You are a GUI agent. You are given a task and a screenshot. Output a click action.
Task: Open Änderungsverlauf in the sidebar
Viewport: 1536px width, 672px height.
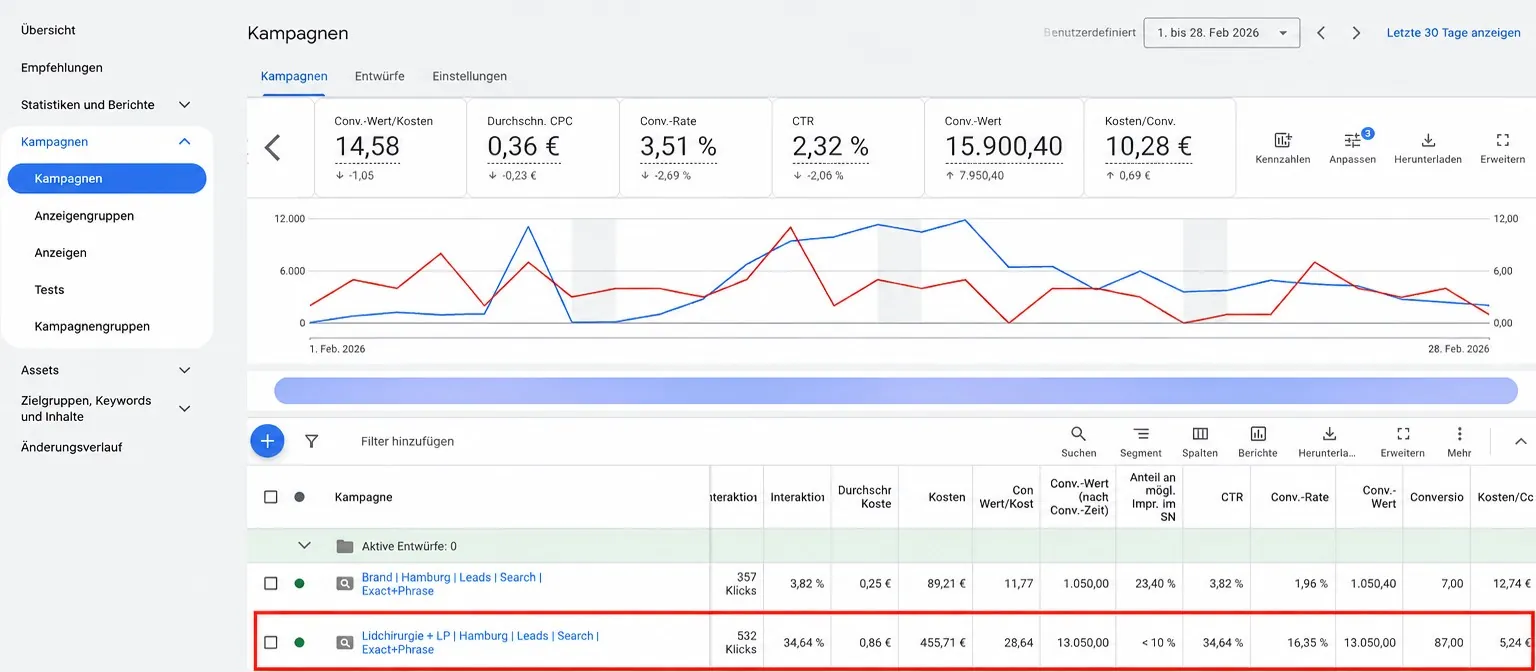(72, 448)
